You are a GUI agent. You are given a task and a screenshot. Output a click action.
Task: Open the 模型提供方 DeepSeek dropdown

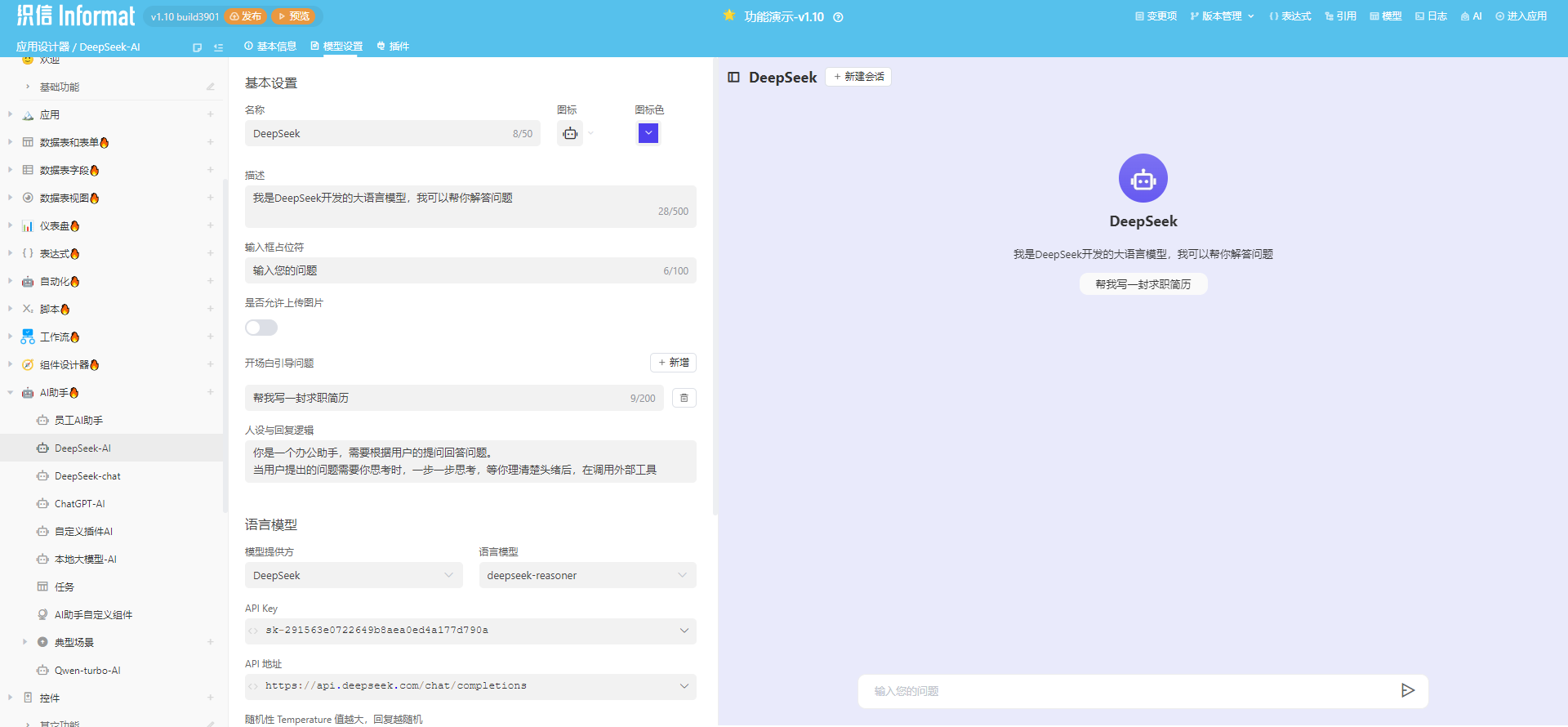354,576
